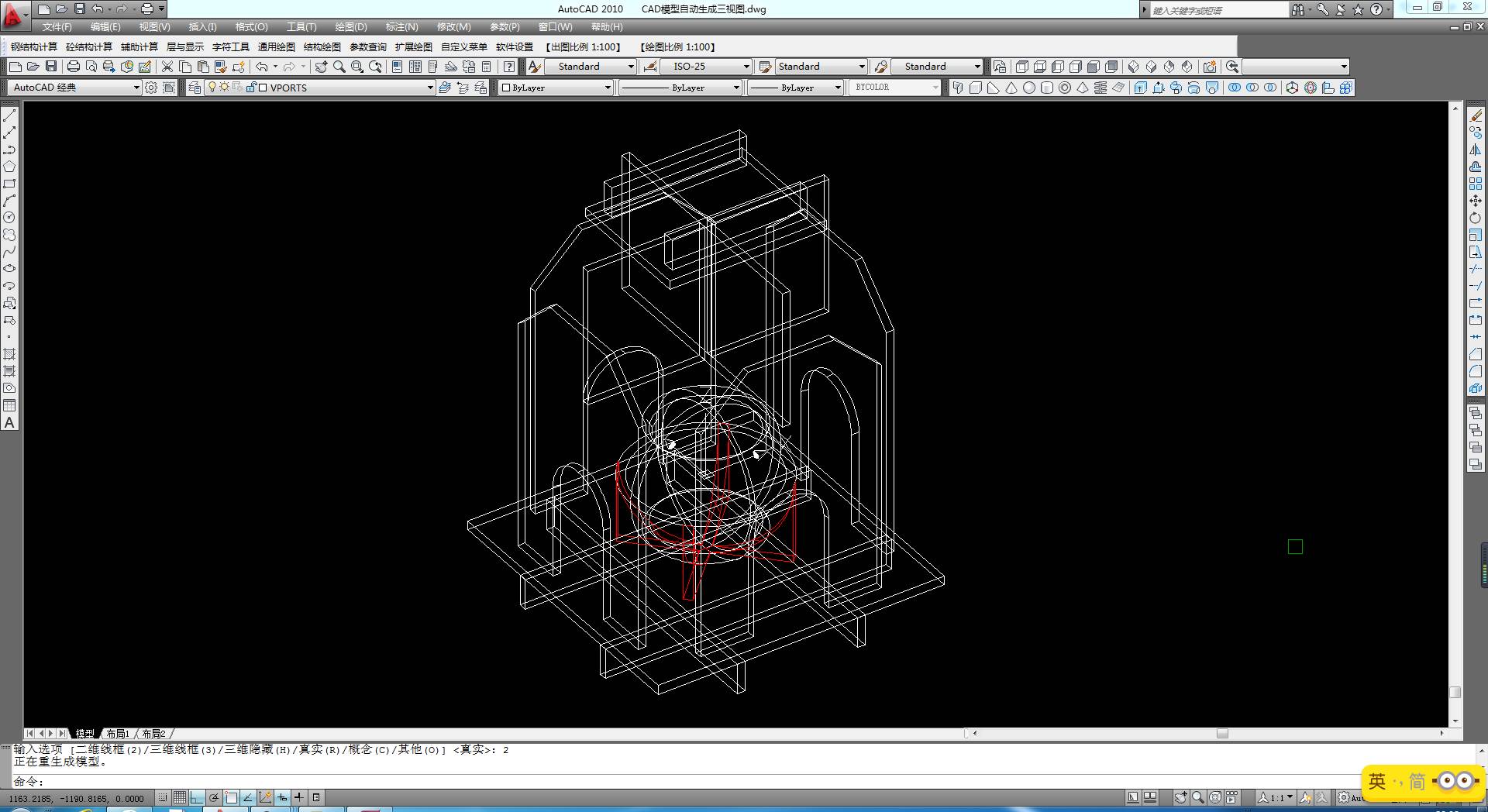Open the ByLayer color control dropdown
Screen dimensions: 1488x812
(556, 88)
